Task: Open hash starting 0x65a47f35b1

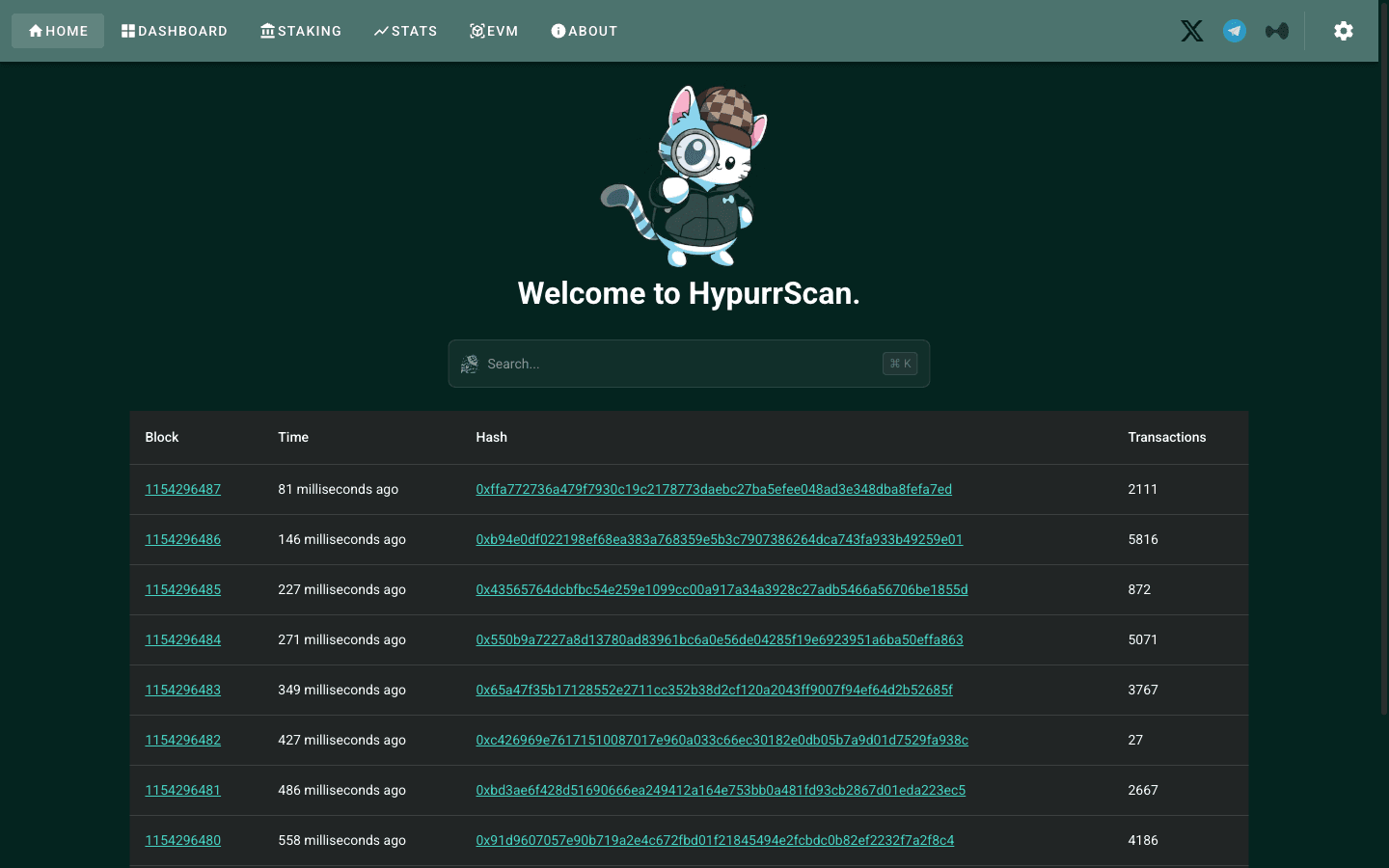Action: tap(715, 690)
